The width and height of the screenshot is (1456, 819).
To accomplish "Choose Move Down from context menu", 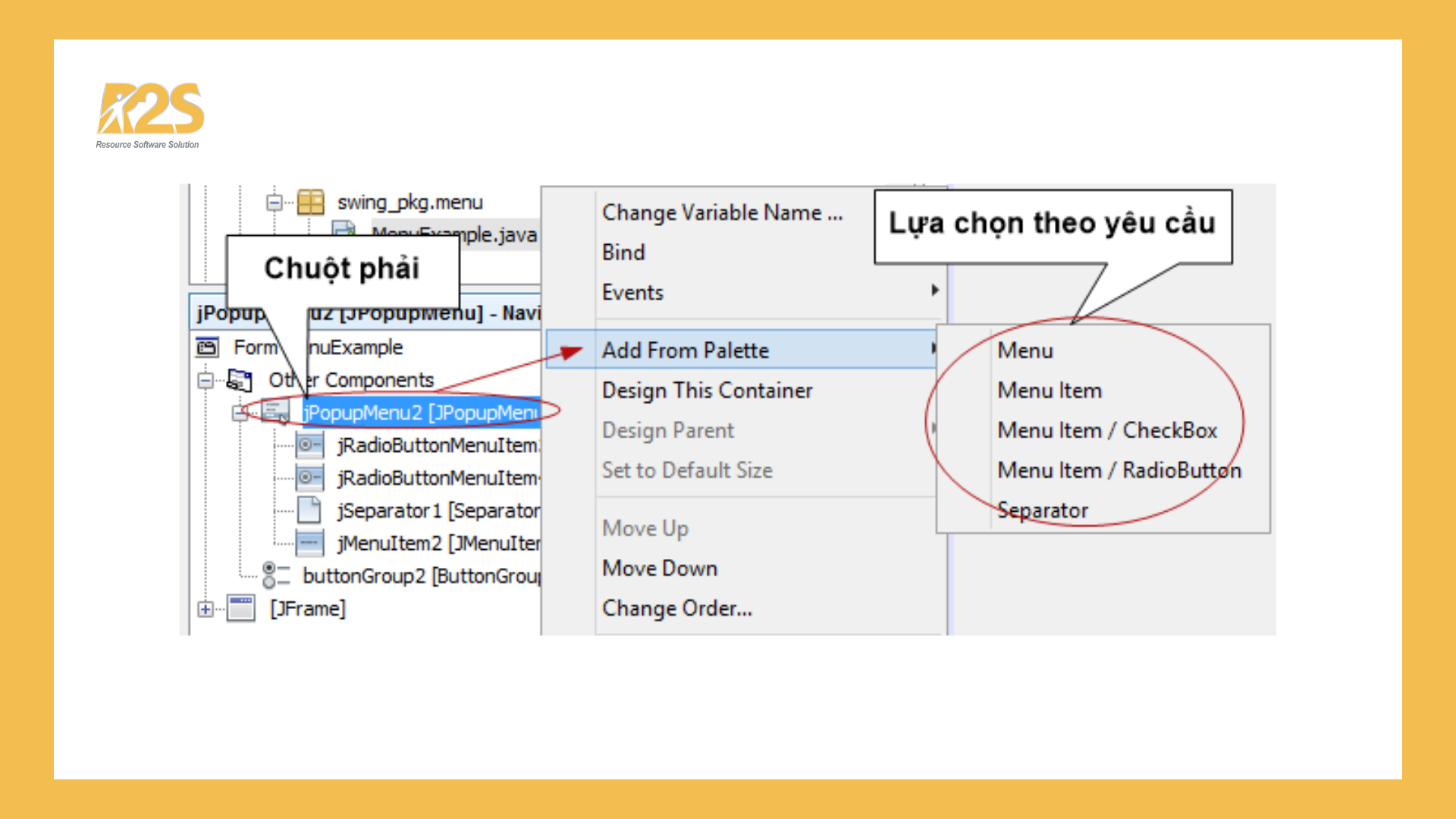I will pyautogui.click(x=659, y=569).
